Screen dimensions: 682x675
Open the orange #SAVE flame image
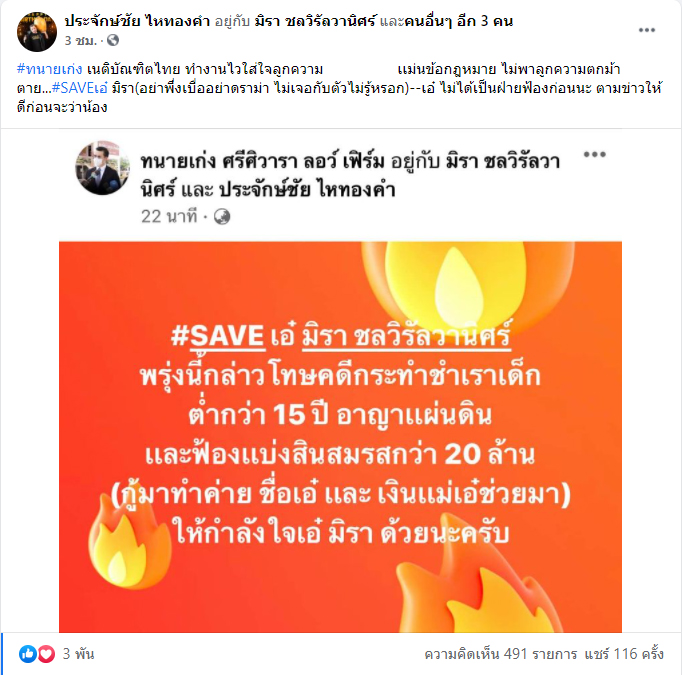340,437
